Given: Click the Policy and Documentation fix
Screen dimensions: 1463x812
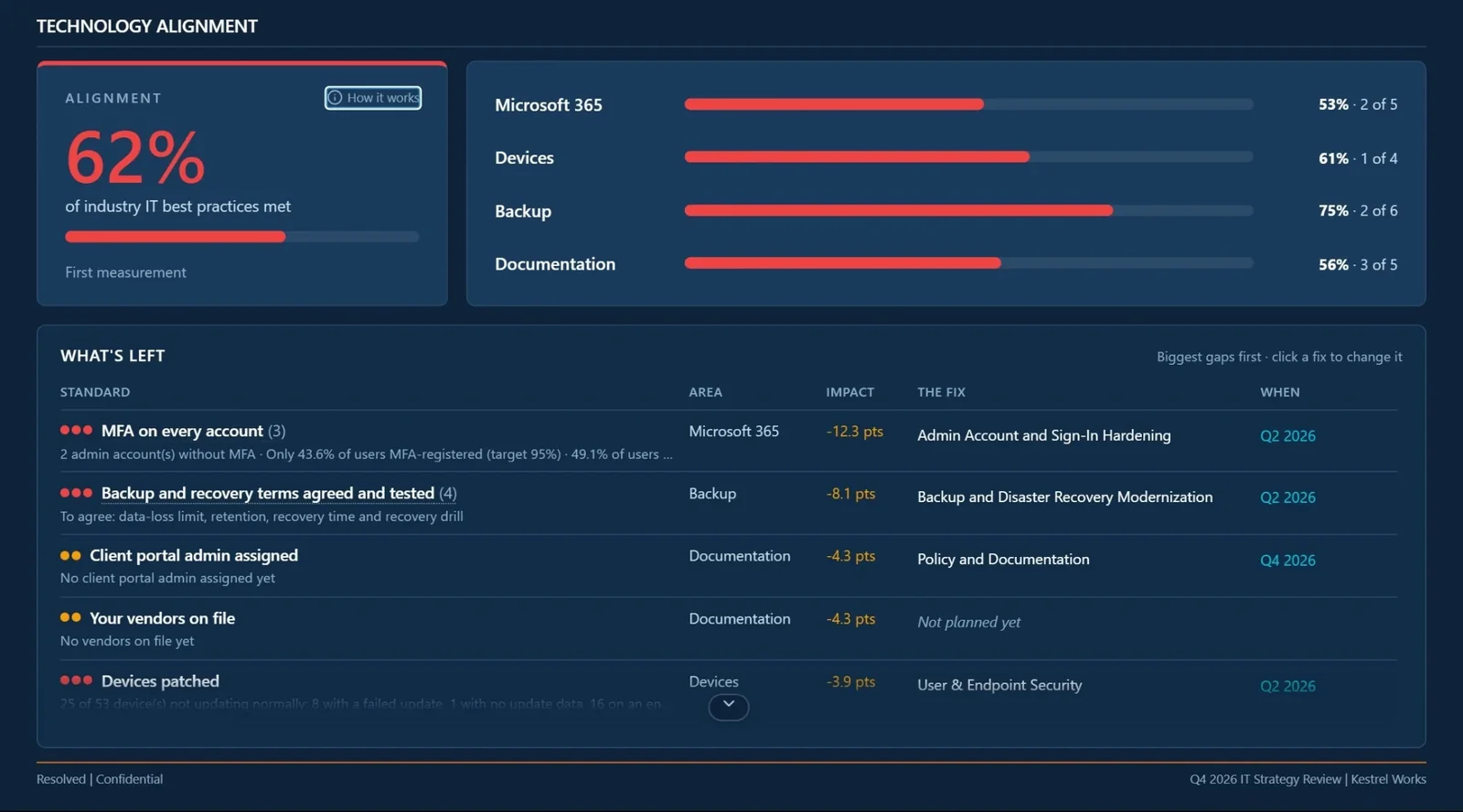Looking at the screenshot, I should point(1003,559).
